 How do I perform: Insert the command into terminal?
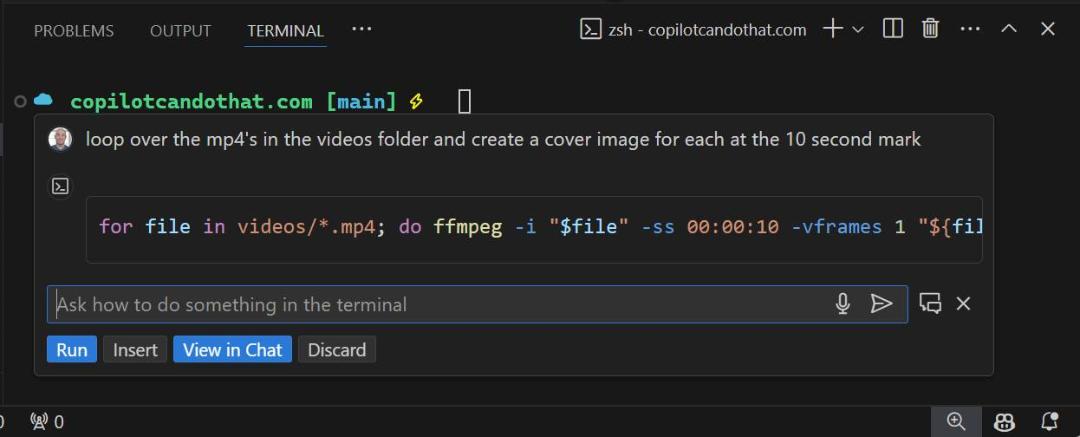tap(135, 349)
